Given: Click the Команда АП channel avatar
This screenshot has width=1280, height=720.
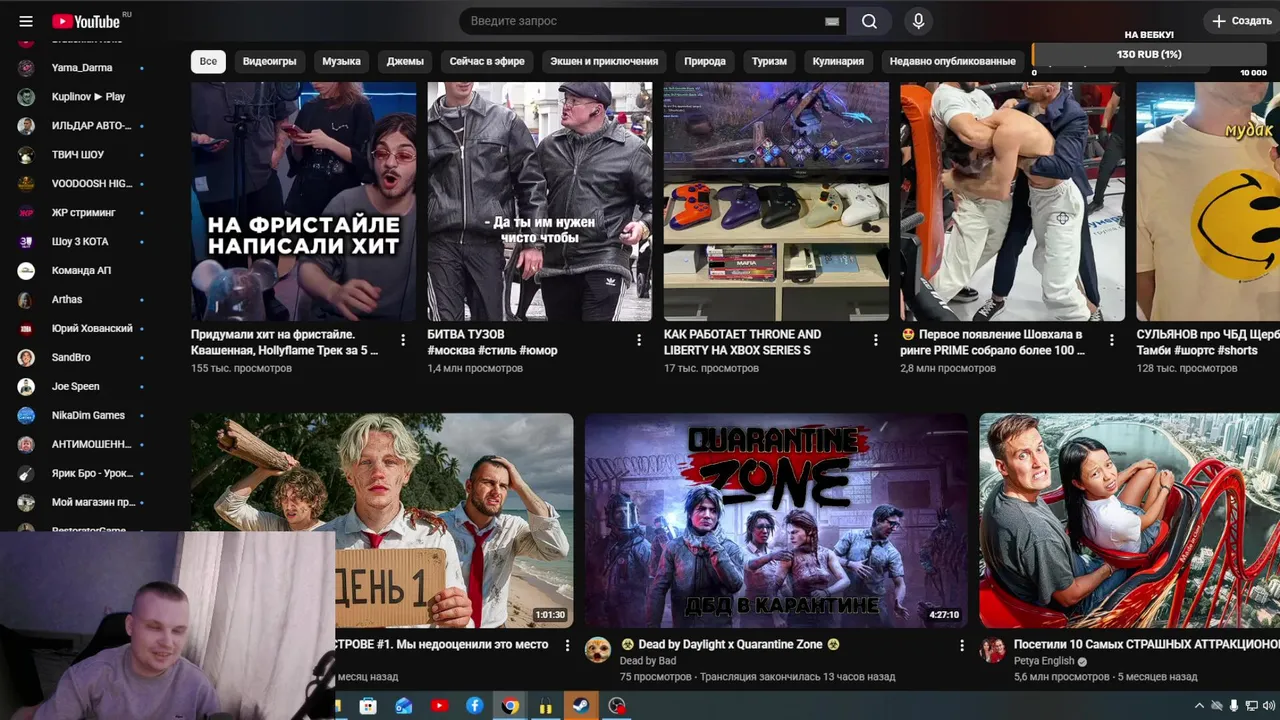Looking at the screenshot, I should click(x=27, y=271).
